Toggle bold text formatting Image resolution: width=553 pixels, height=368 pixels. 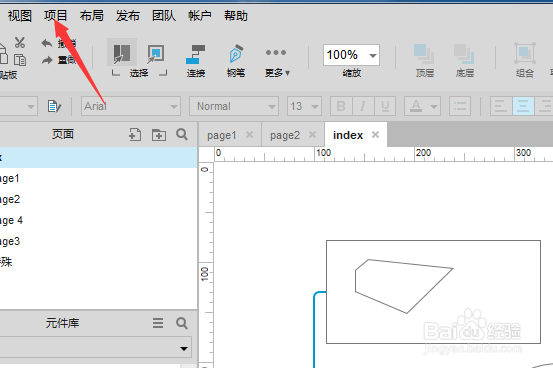[341, 106]
